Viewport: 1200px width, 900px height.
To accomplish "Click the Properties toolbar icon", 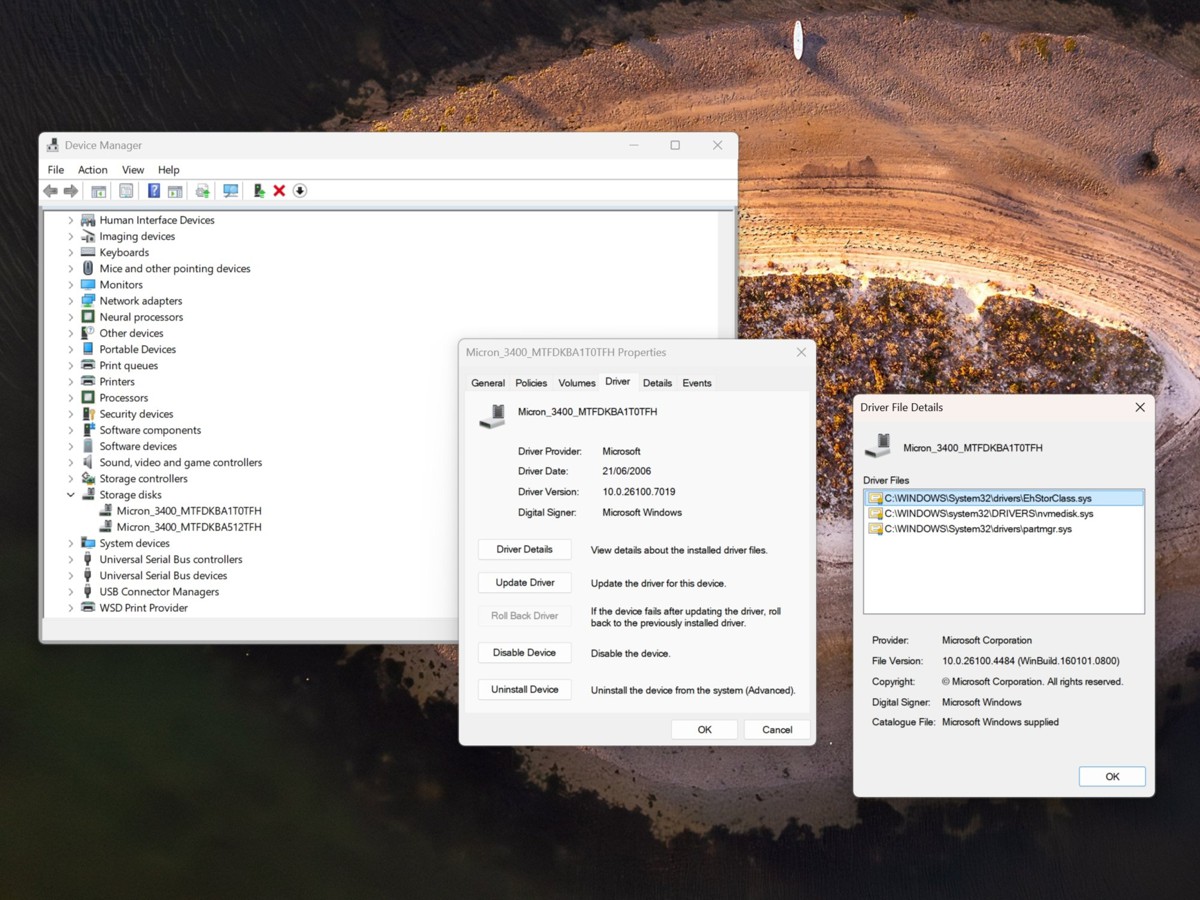I will point(125,190).
